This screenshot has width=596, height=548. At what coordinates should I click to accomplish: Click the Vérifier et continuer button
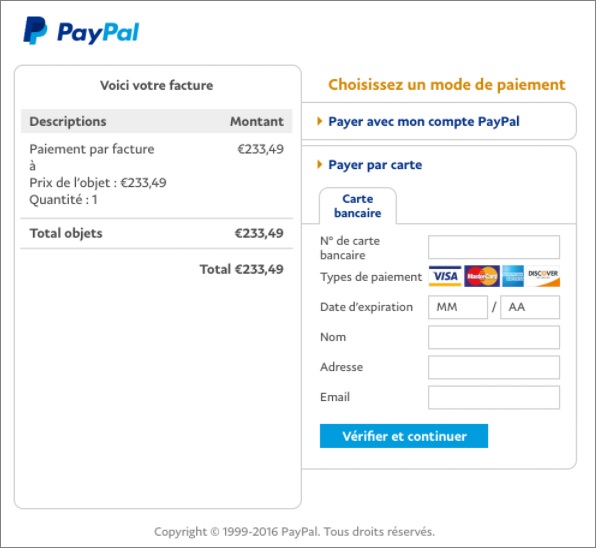coord(404,436)
